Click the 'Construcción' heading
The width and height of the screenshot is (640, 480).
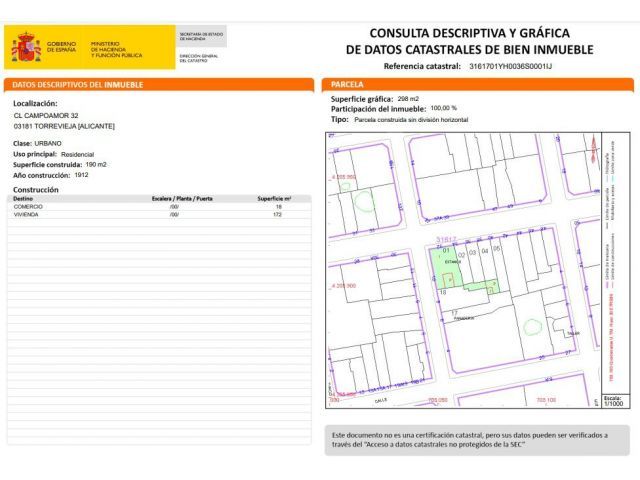pyautogui.click(x=36, y=190)
